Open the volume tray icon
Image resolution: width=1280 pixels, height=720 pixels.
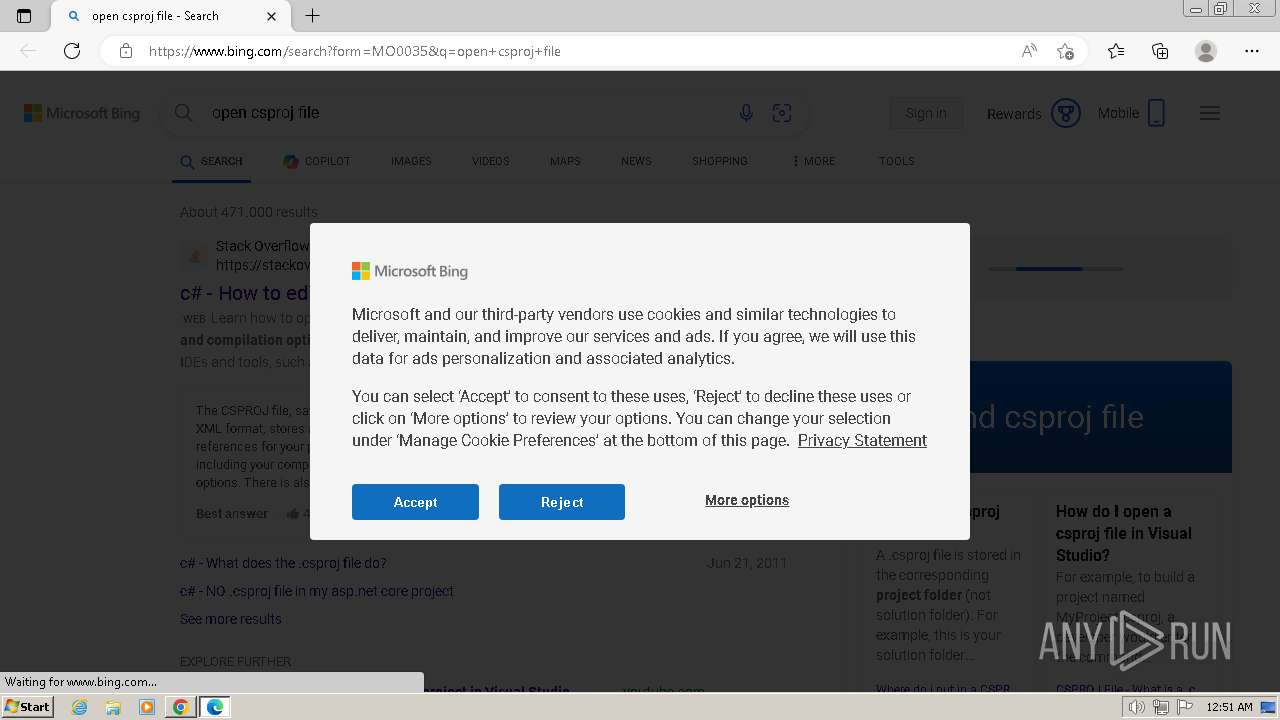1136,707
